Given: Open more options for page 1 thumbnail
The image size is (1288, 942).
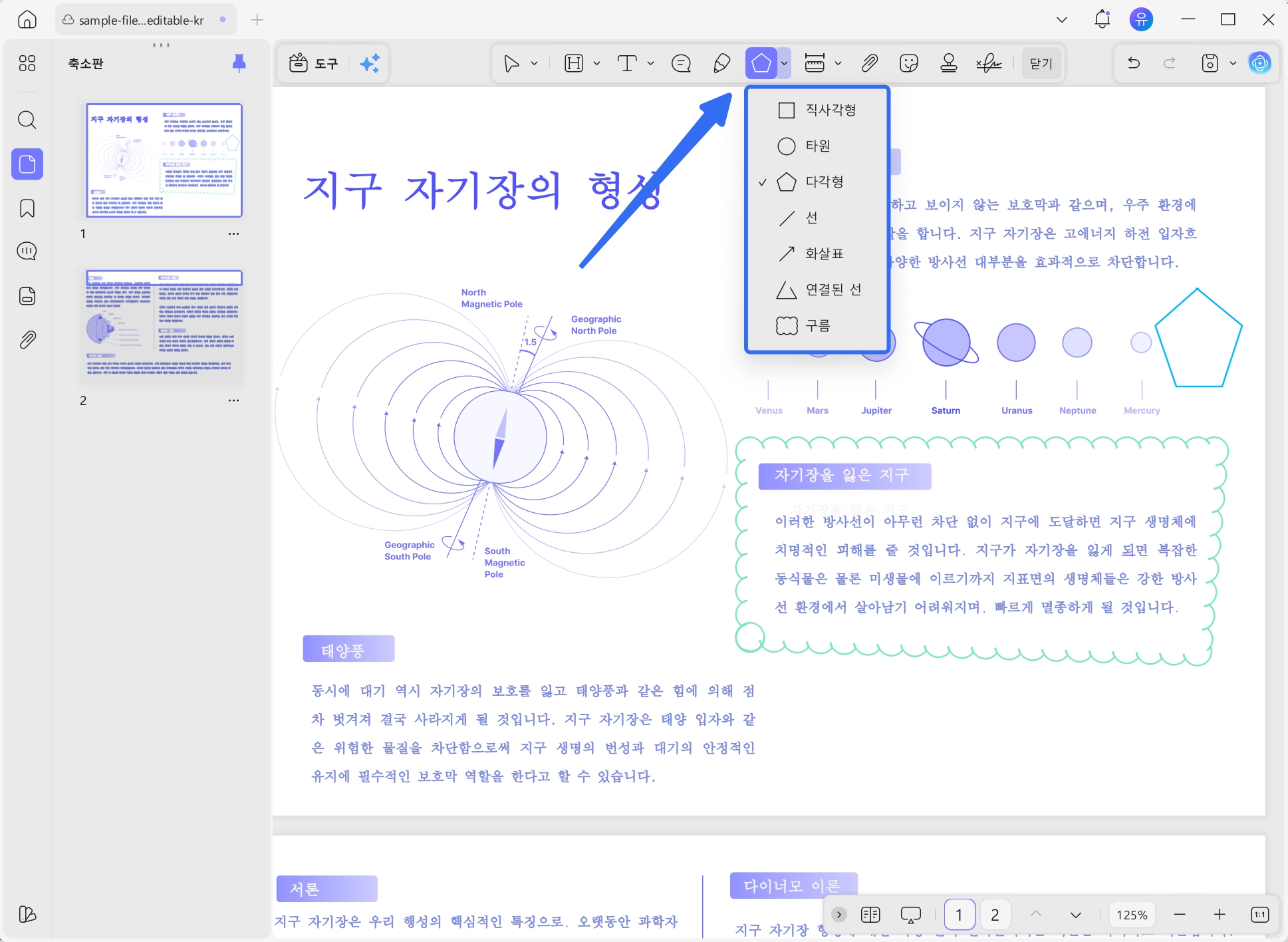Looking at the screenshot, I should click(x=233, y=234).
